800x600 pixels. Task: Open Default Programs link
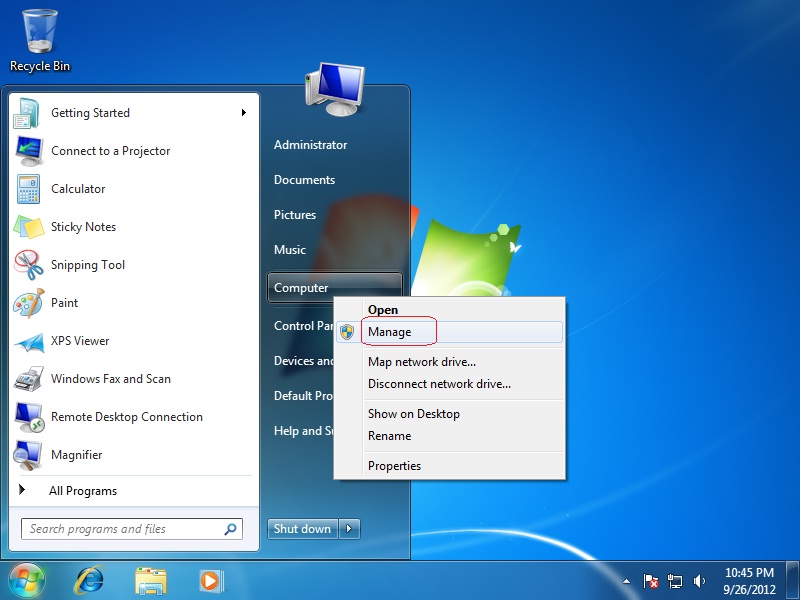303,396
